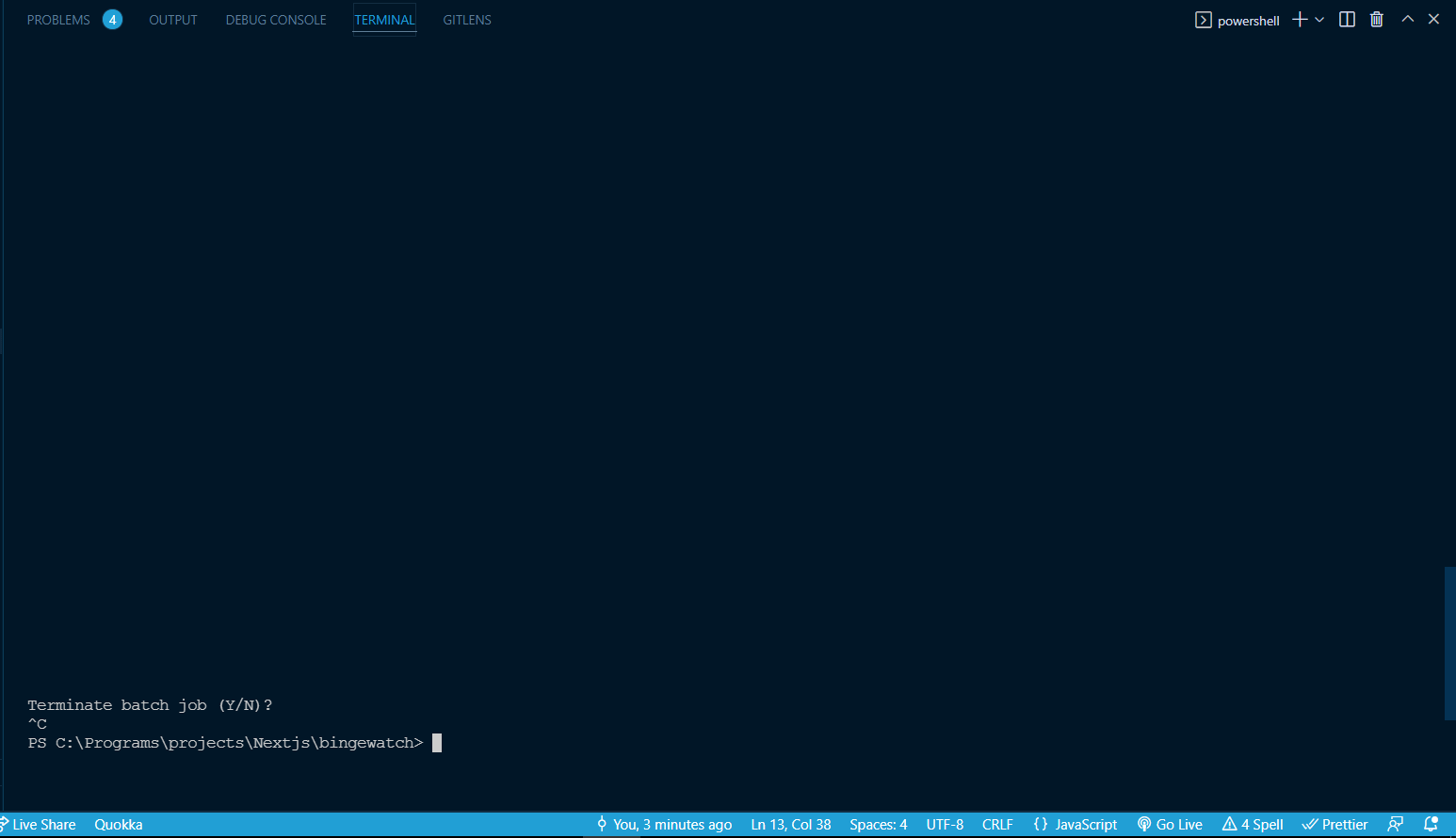Viewport: 1456px width, 838px height.
Task: Place cursor at the PowerShell prompt
Action: click(x=436, y=743)
